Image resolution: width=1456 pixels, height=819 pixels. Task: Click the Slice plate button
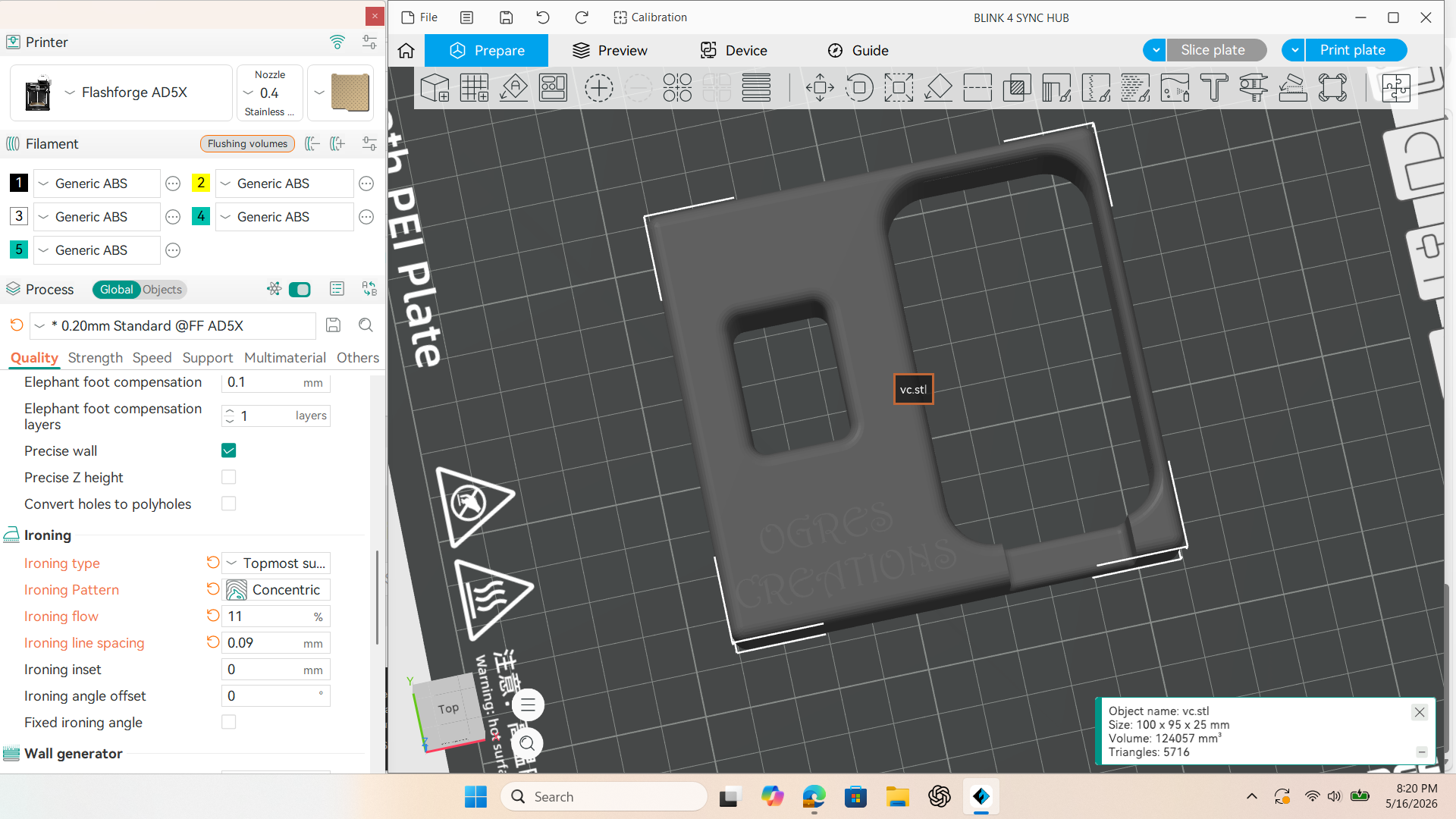tap(1217, 50)
